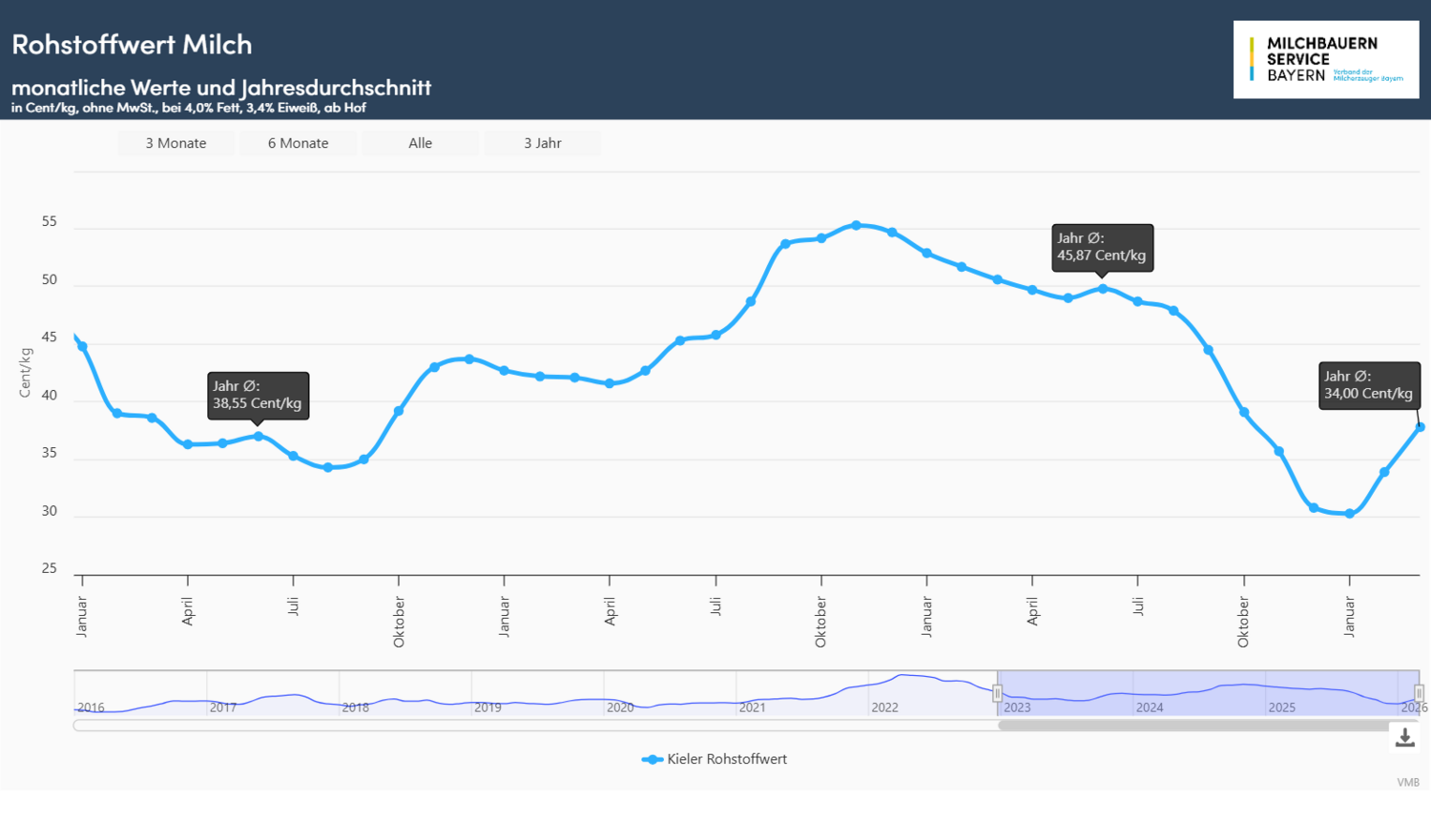Select the 6 Monate range
The image size is (1431, 840).
pyautogui.click(x=298, y=143)
